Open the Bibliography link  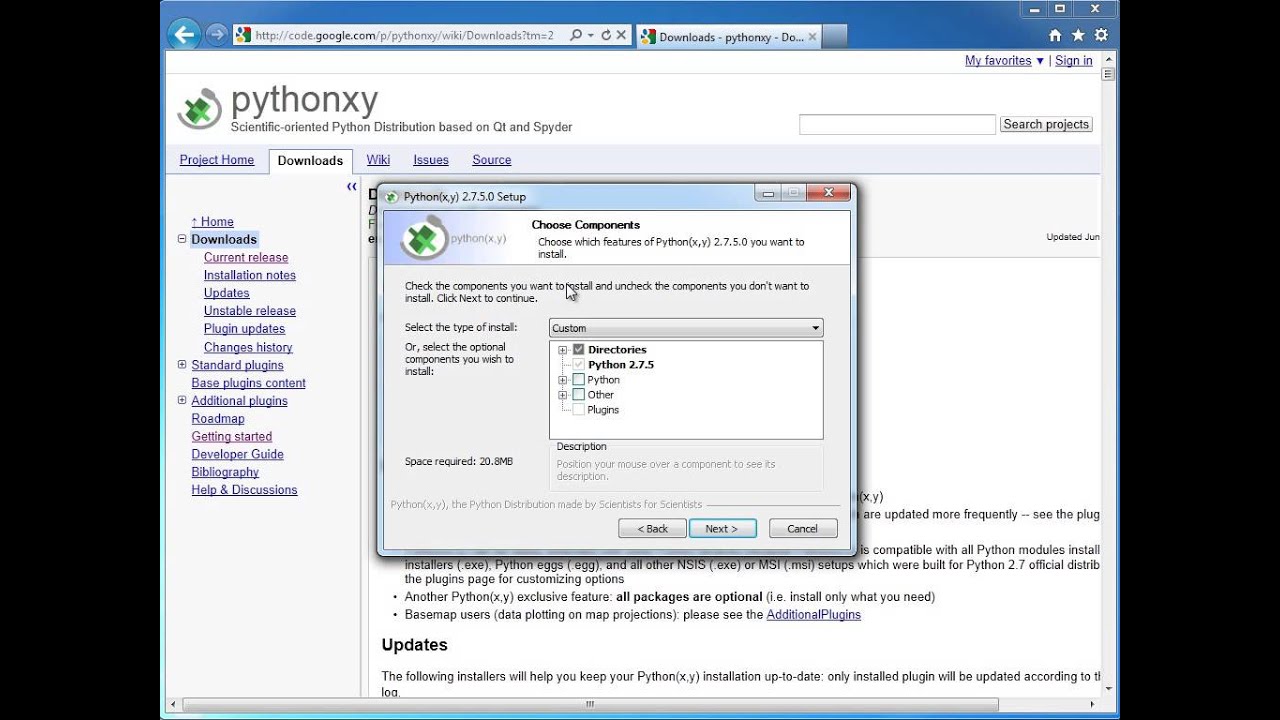pyautogui.click(x=225, y=472)
